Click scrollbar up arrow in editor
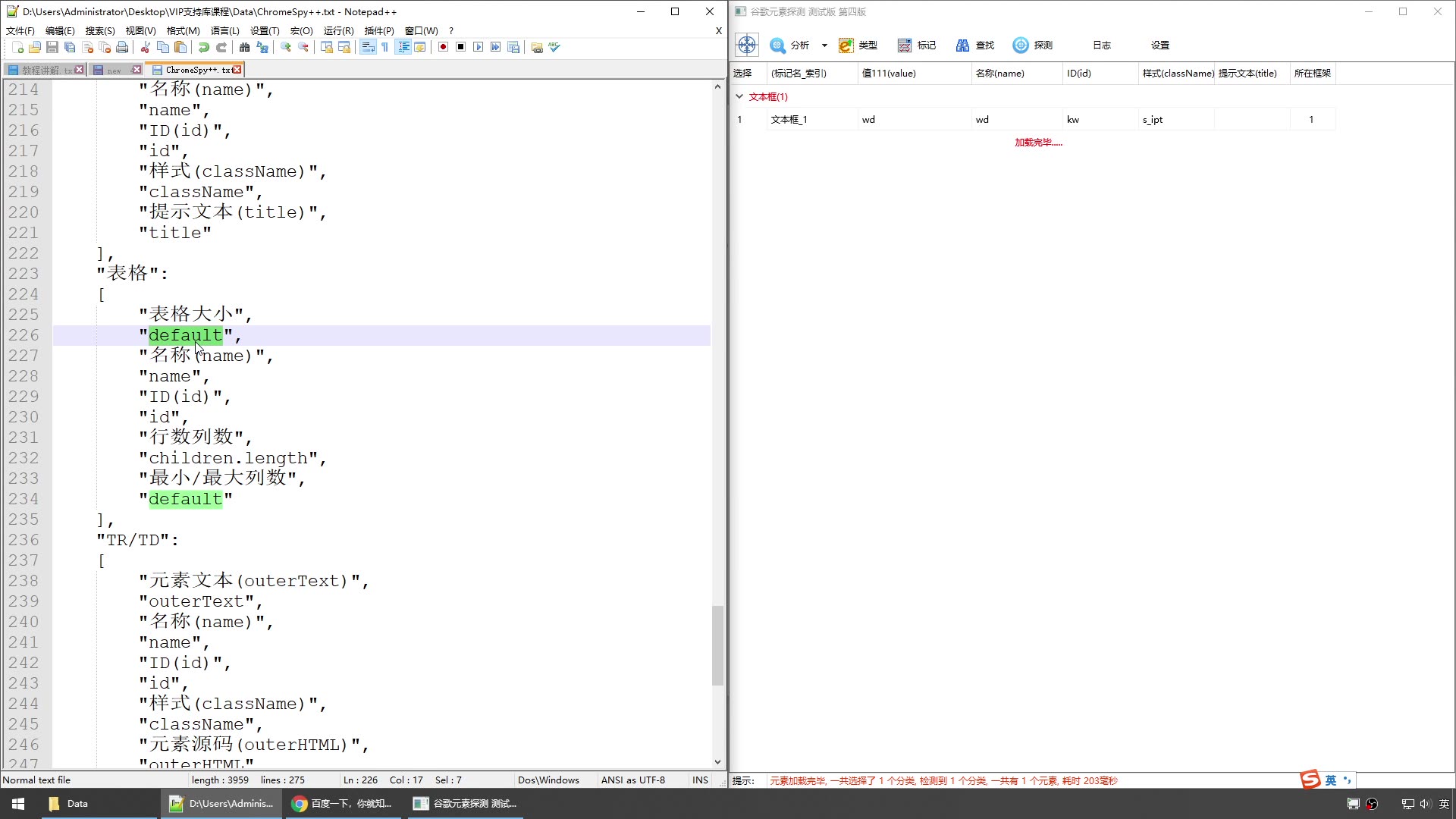 click(717, 86)
